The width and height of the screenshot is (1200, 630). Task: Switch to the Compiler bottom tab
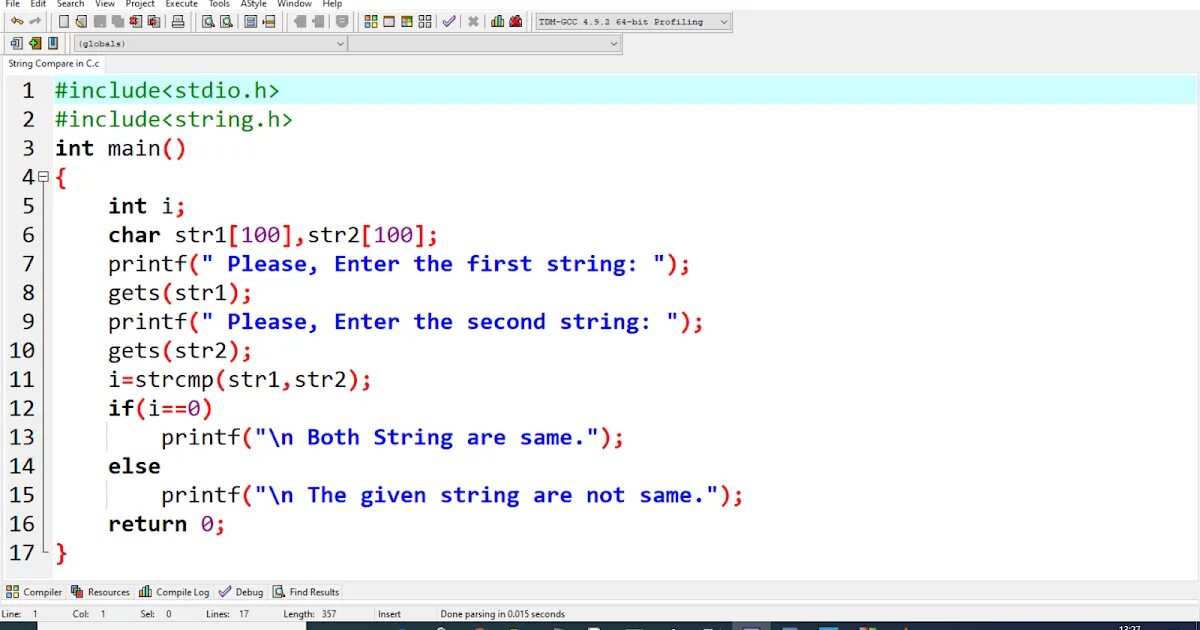(x=34, y=592)
